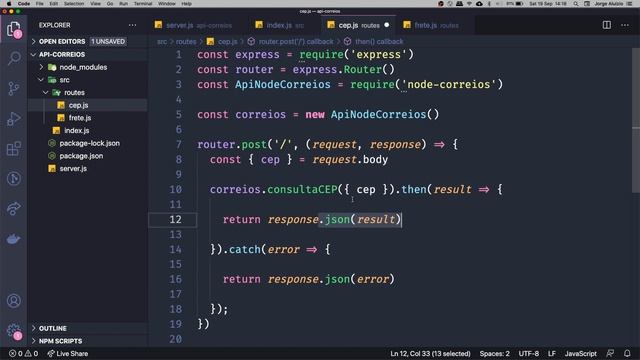Change end of line via LF
The width and height of the screenshot is (640, 360).
tap(552, 353)
